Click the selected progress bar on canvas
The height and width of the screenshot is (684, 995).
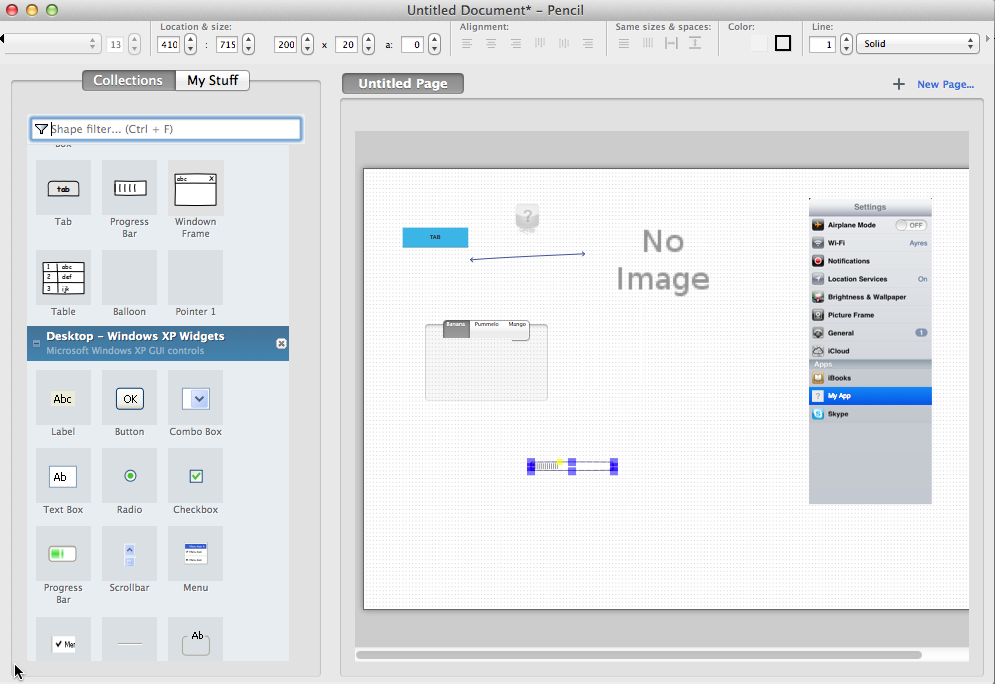(572, 466)
